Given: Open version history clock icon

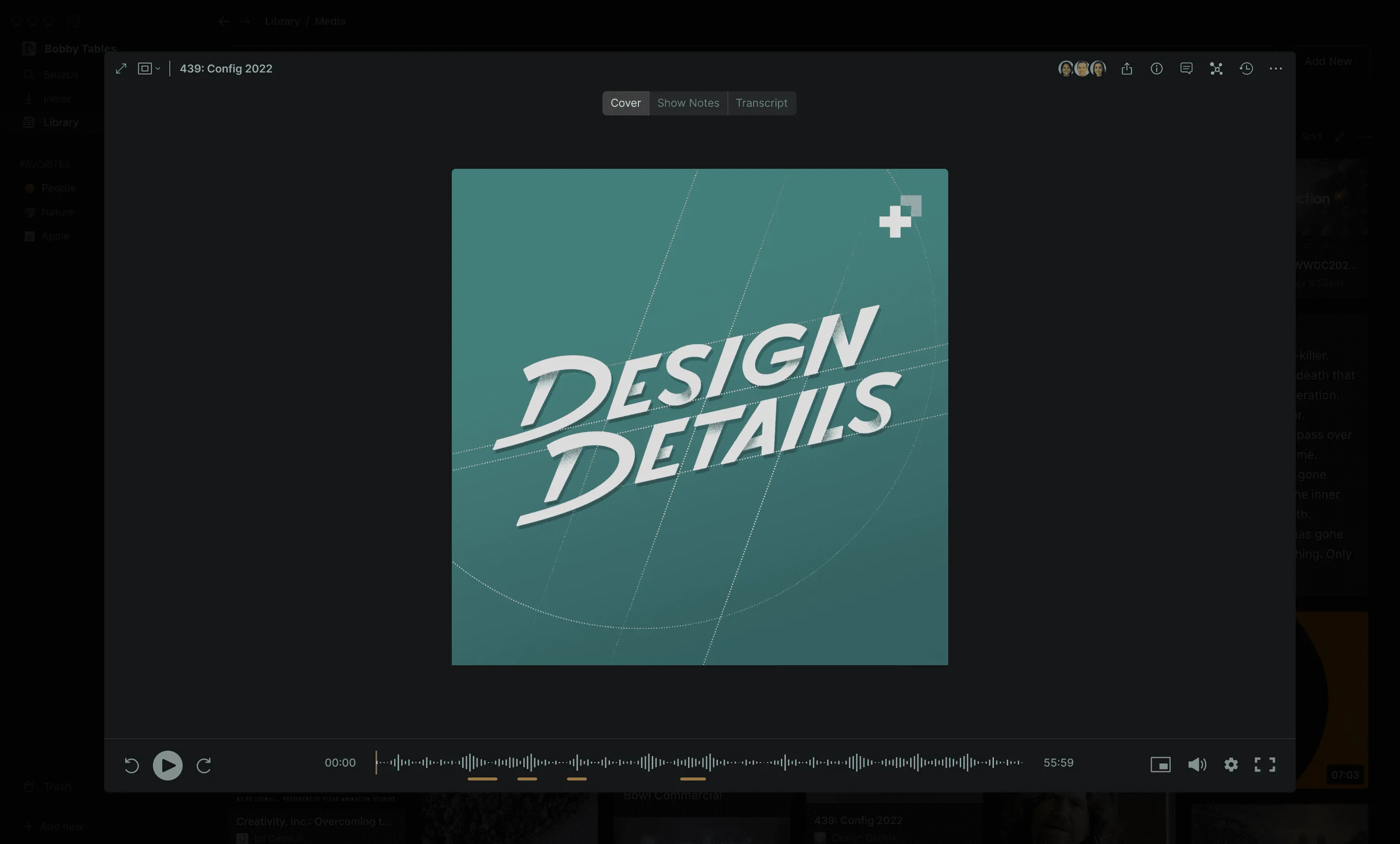Looking at the screenshot, I should point(1246,69).
